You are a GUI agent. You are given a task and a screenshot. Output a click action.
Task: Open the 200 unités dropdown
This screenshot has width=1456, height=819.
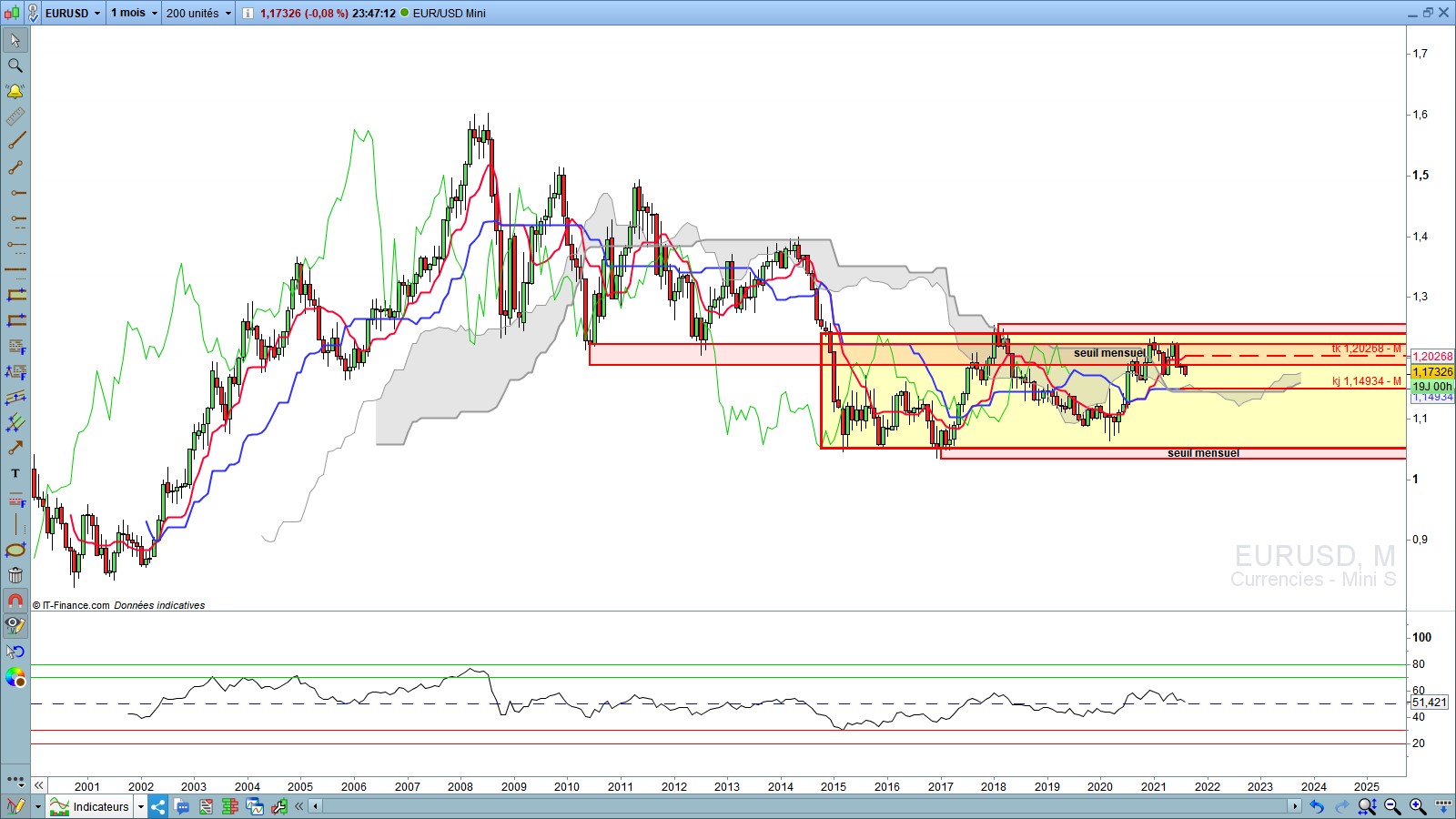[x=198, y=13]
